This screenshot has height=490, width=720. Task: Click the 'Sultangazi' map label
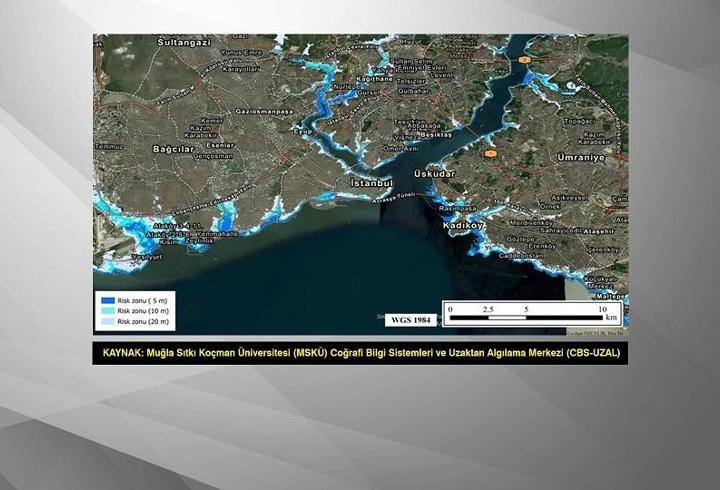click(x=184, y=42)
